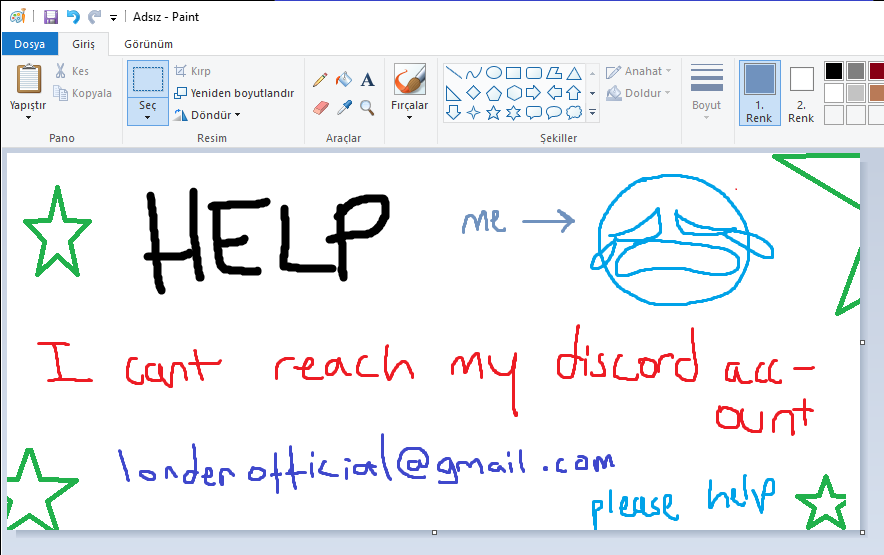The width and height of the screenshot is (884, 555).
Task: Pick the black color swatch
Action: [x=834, y=71]
